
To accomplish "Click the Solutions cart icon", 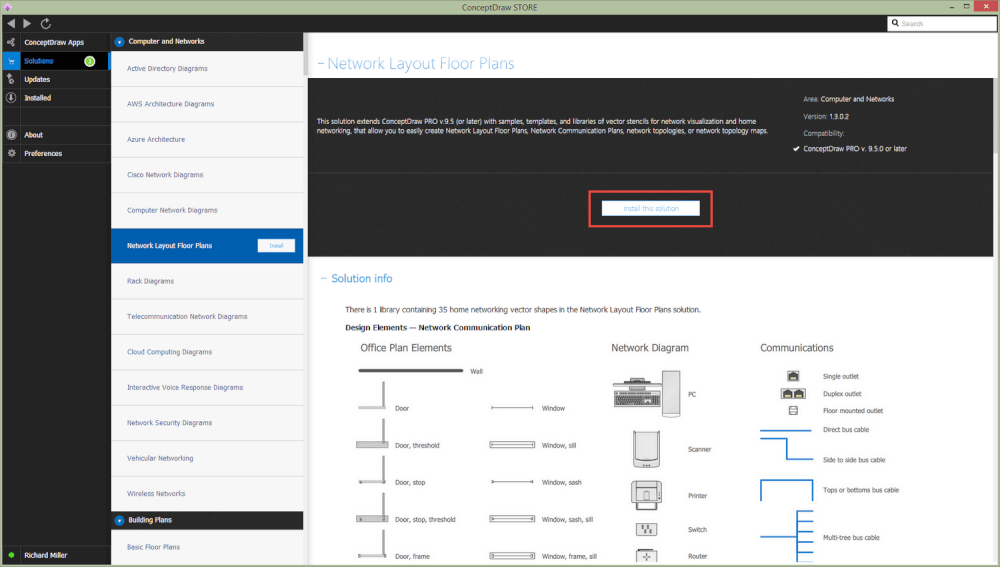I will (x=11, y=61).
